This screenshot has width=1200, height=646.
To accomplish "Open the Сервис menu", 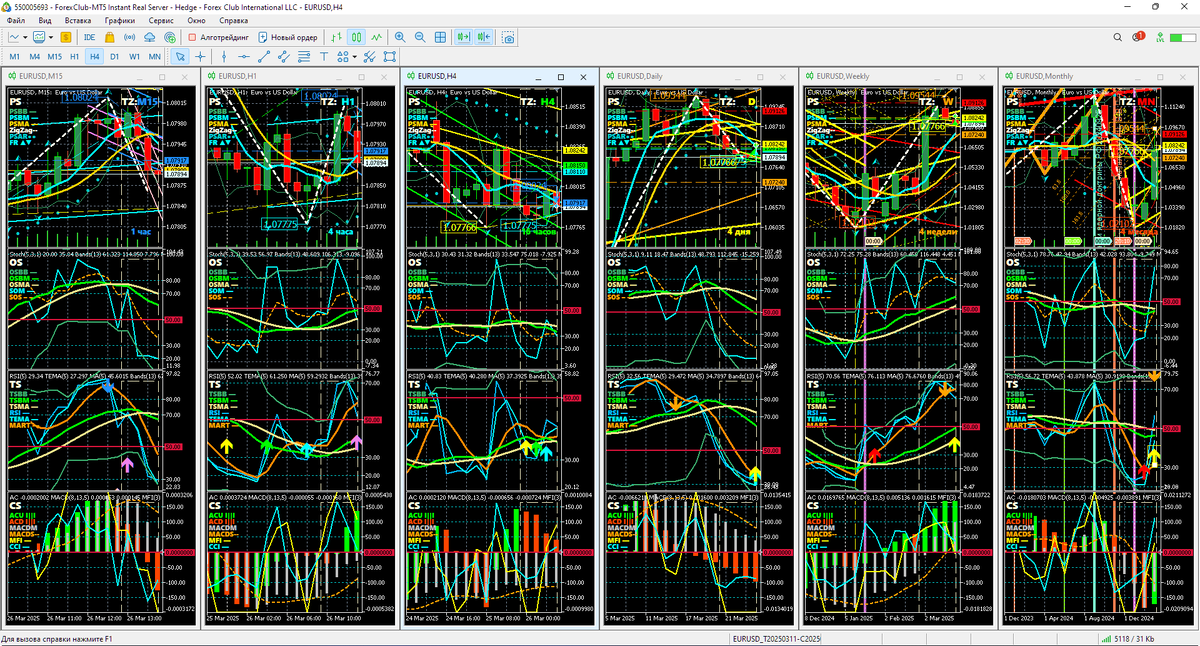I will tap(160, 20).
